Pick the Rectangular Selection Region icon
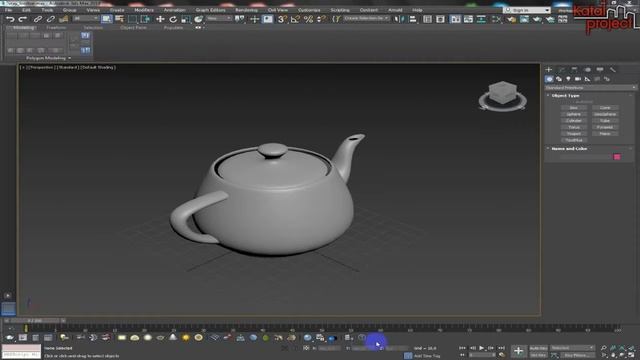Viewport: 640px width, 360px height. pos(133,19)
